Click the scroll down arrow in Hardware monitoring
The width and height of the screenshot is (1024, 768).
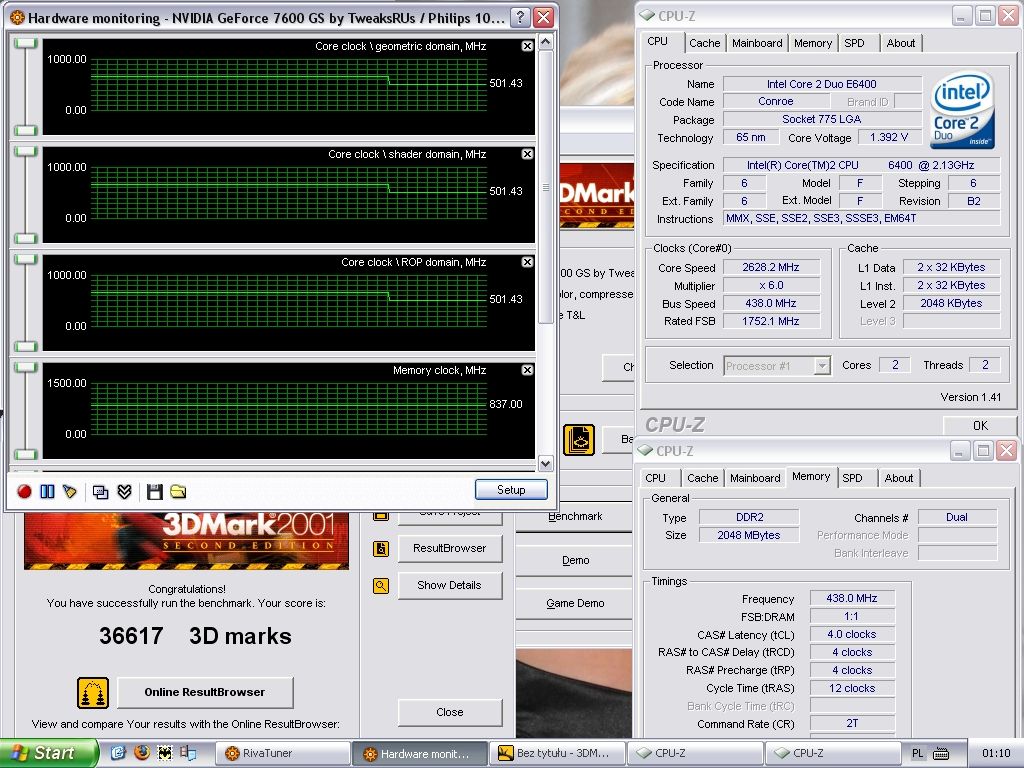(x=546, y=464)
